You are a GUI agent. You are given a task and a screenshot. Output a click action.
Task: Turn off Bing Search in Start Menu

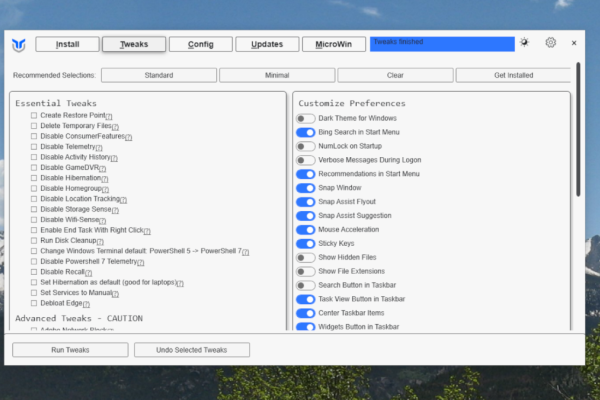305,132
